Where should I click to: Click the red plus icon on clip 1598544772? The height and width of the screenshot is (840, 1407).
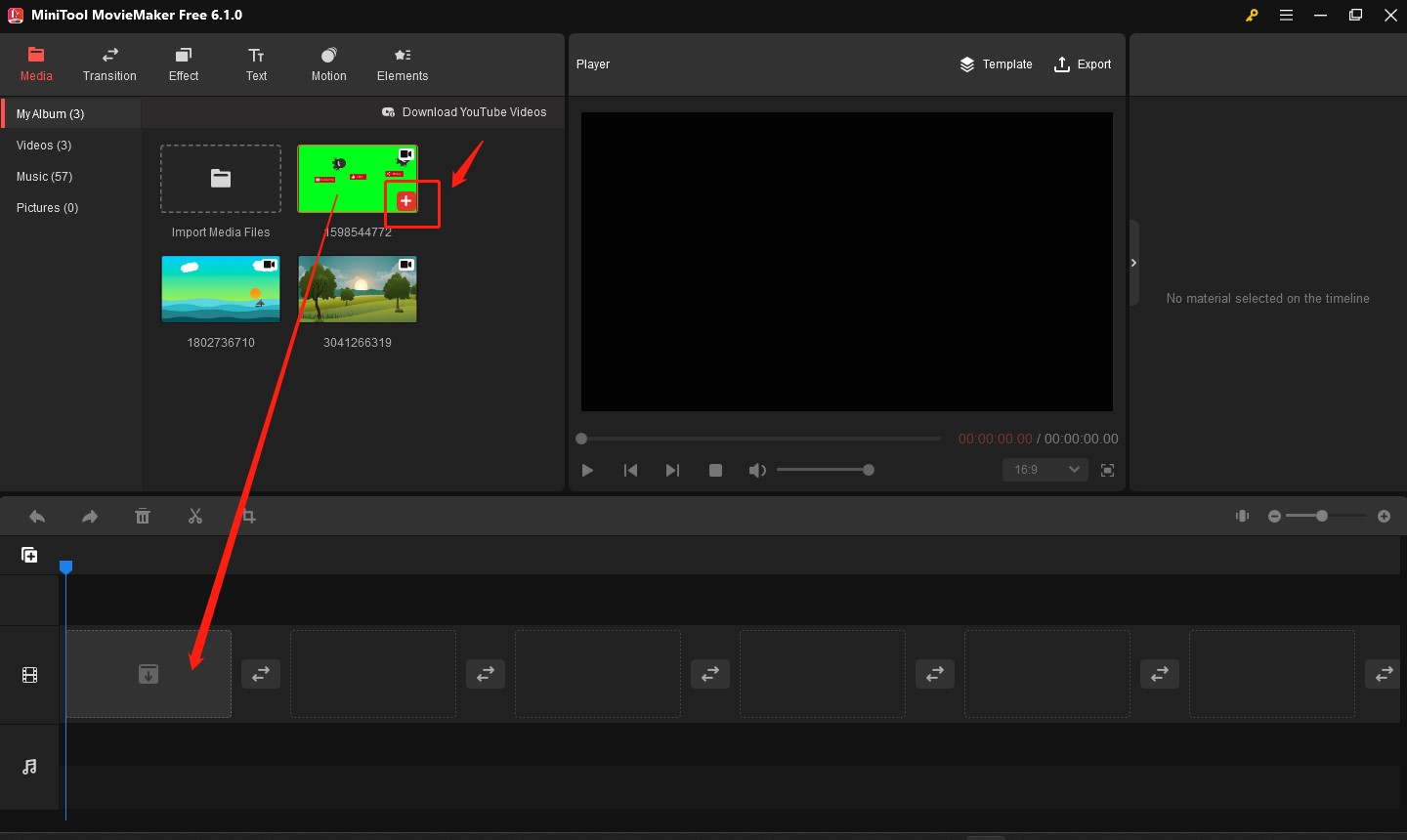tap(405, 200)
